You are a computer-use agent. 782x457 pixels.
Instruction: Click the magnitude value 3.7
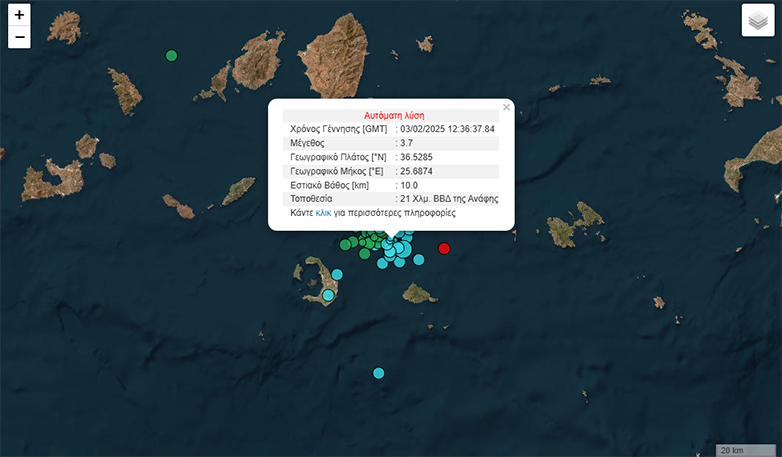click(407, 143)
